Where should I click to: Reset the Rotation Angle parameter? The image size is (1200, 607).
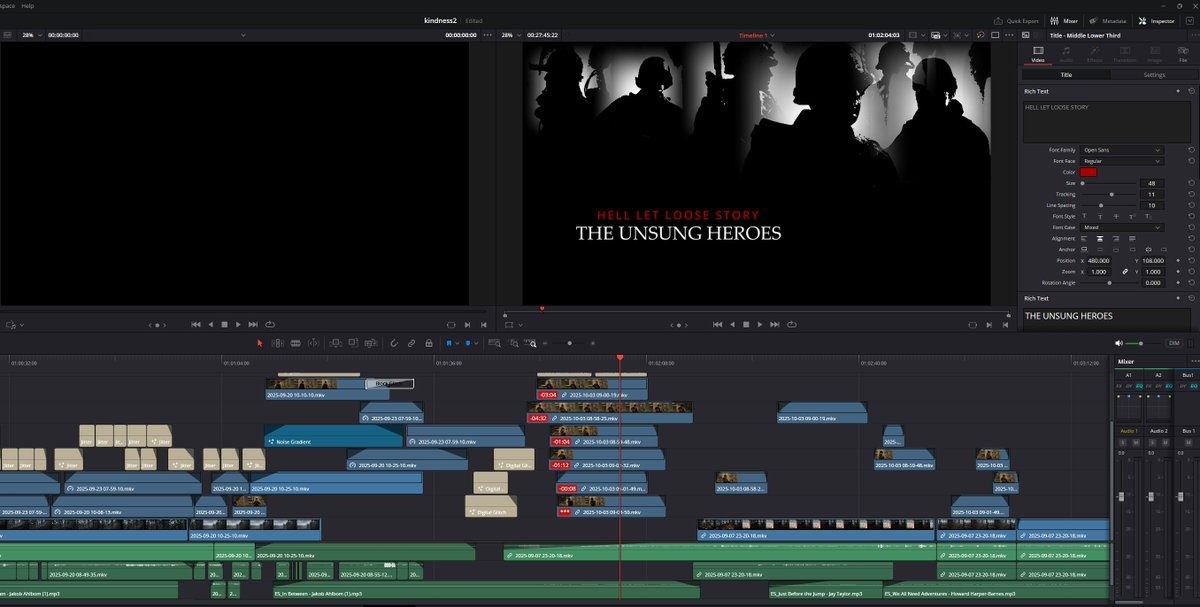coord(1190,283)
